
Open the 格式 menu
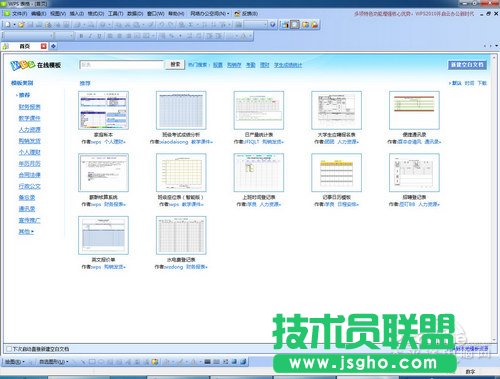tap(96, 14)
